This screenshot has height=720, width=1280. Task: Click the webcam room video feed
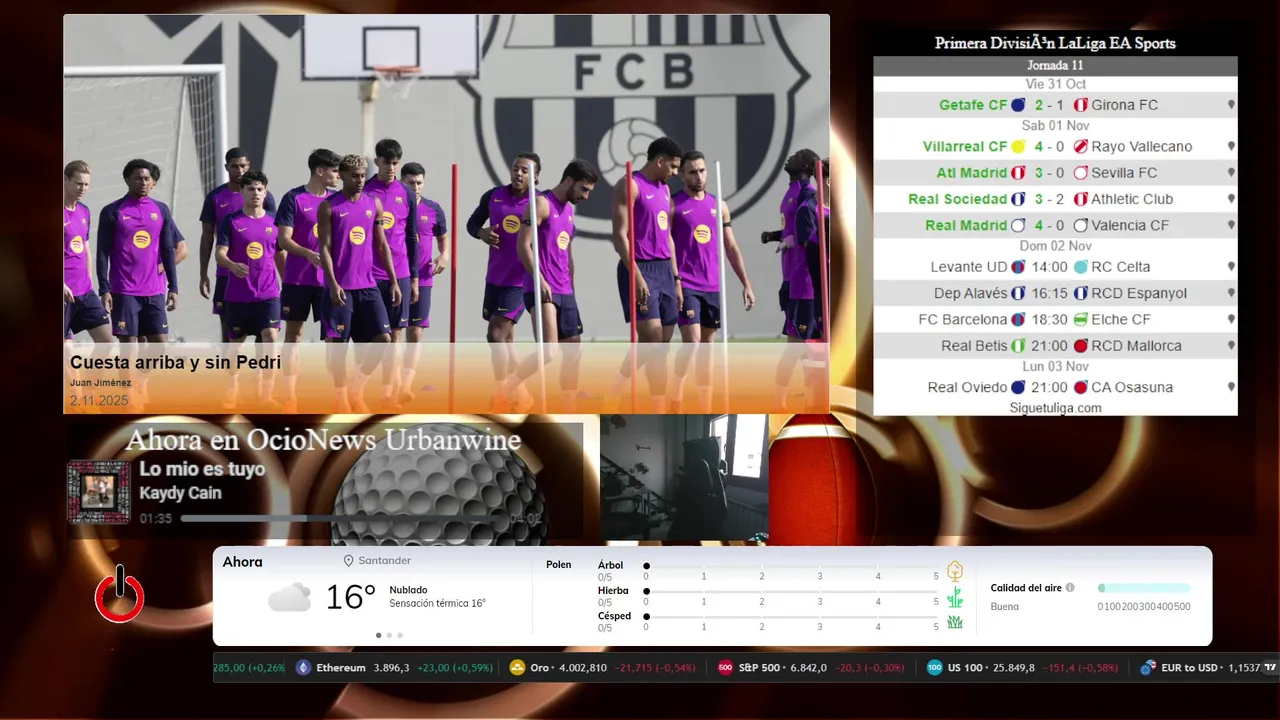pyautogui.click(x=684, y=478)
